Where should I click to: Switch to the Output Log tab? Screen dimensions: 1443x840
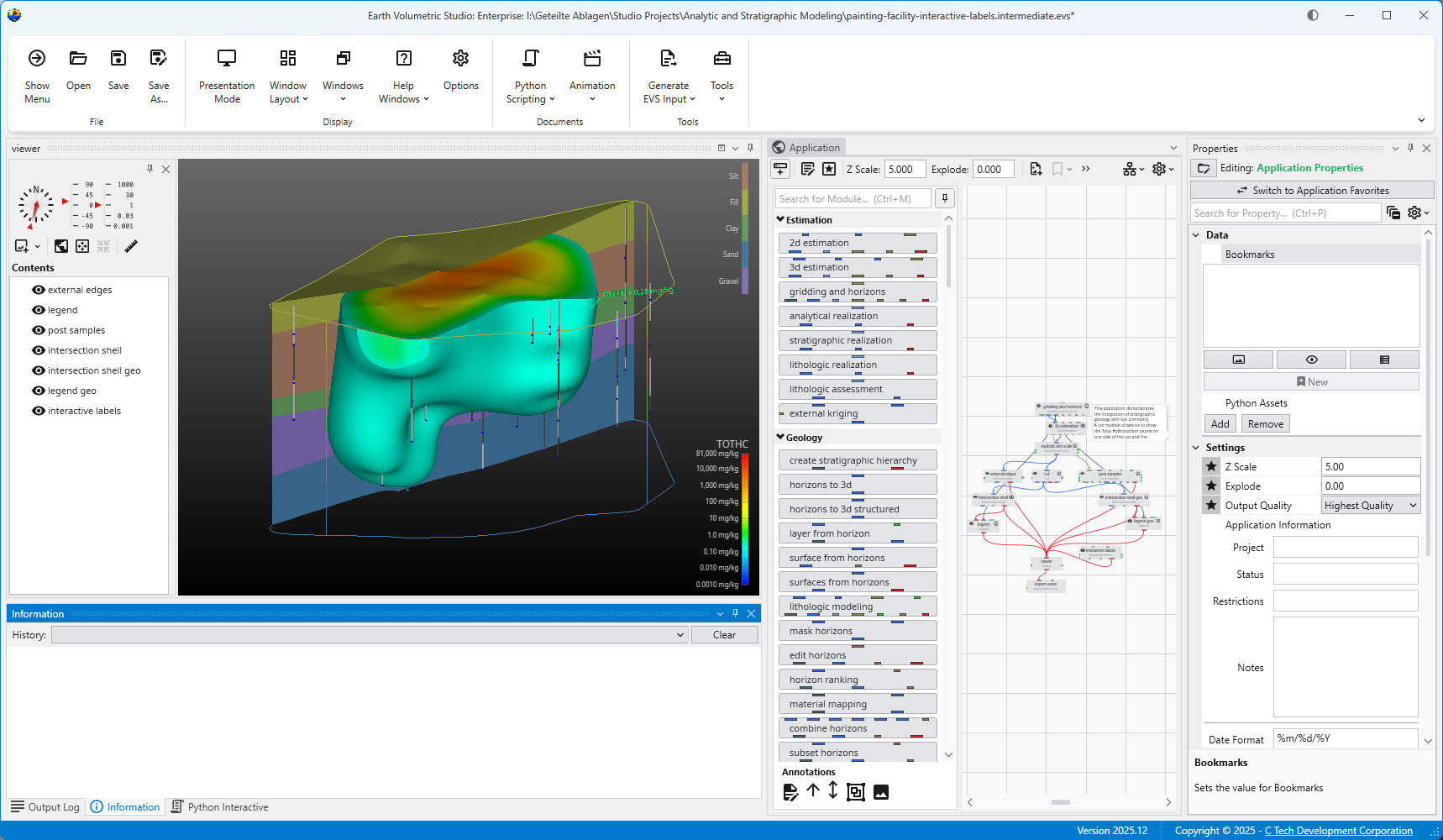click(45, 807)
